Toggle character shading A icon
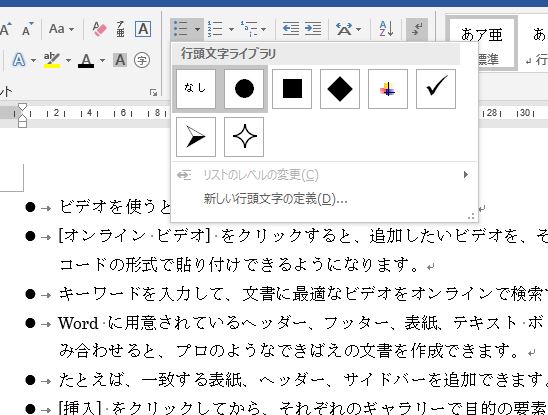This screenshot has height=415, width=548. [x=120, y=60]
